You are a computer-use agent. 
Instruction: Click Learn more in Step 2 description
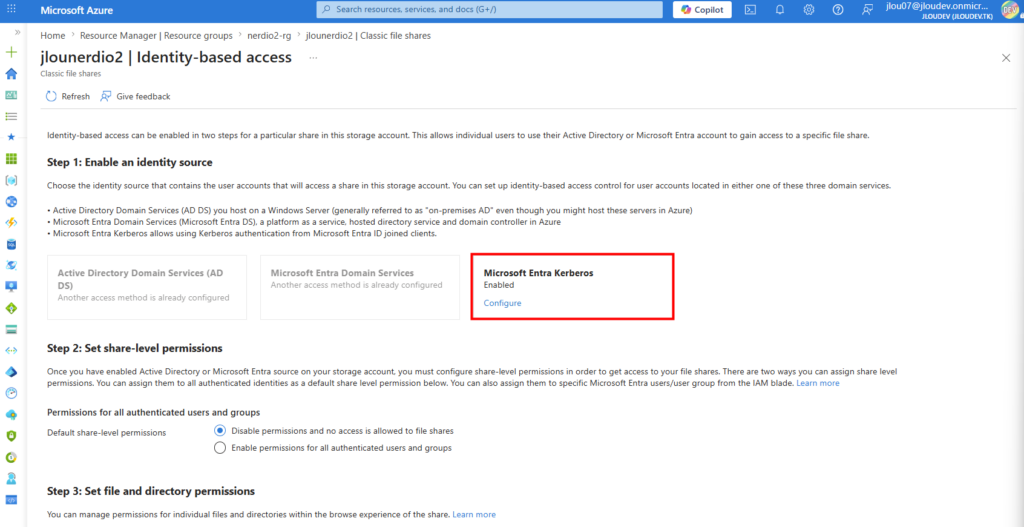click(818, 383)
